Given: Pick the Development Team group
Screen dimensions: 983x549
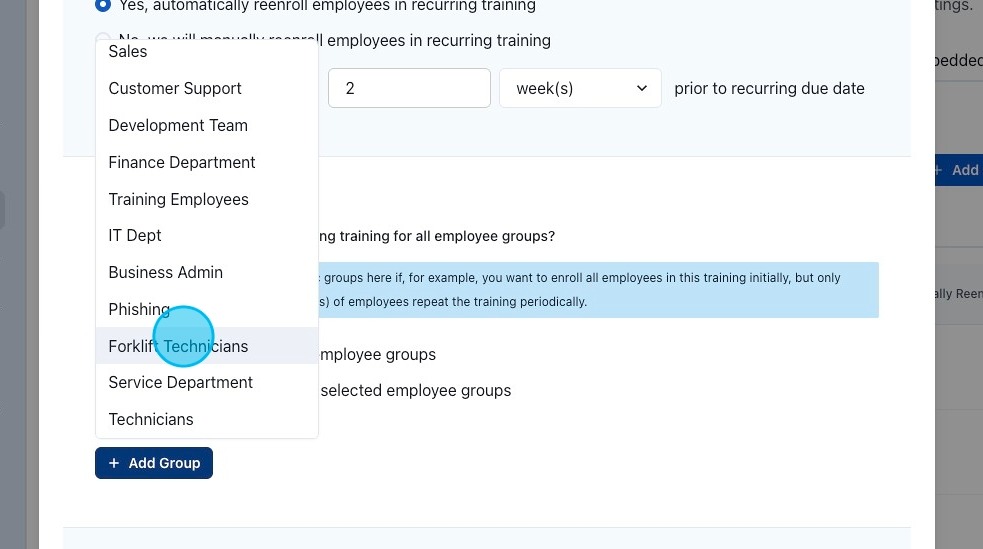Looking at the screenshot, I should tap(178, 125).
